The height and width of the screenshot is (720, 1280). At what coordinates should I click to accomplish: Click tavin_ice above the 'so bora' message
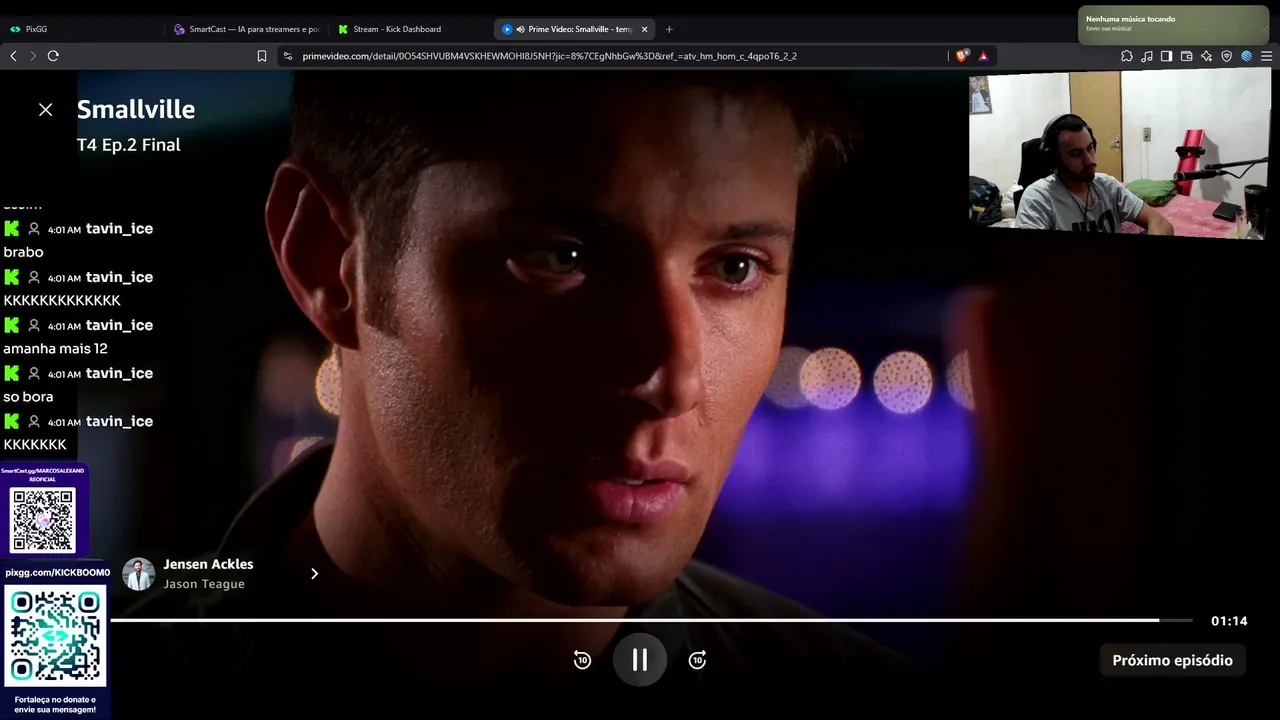click(x=119, y=373)
